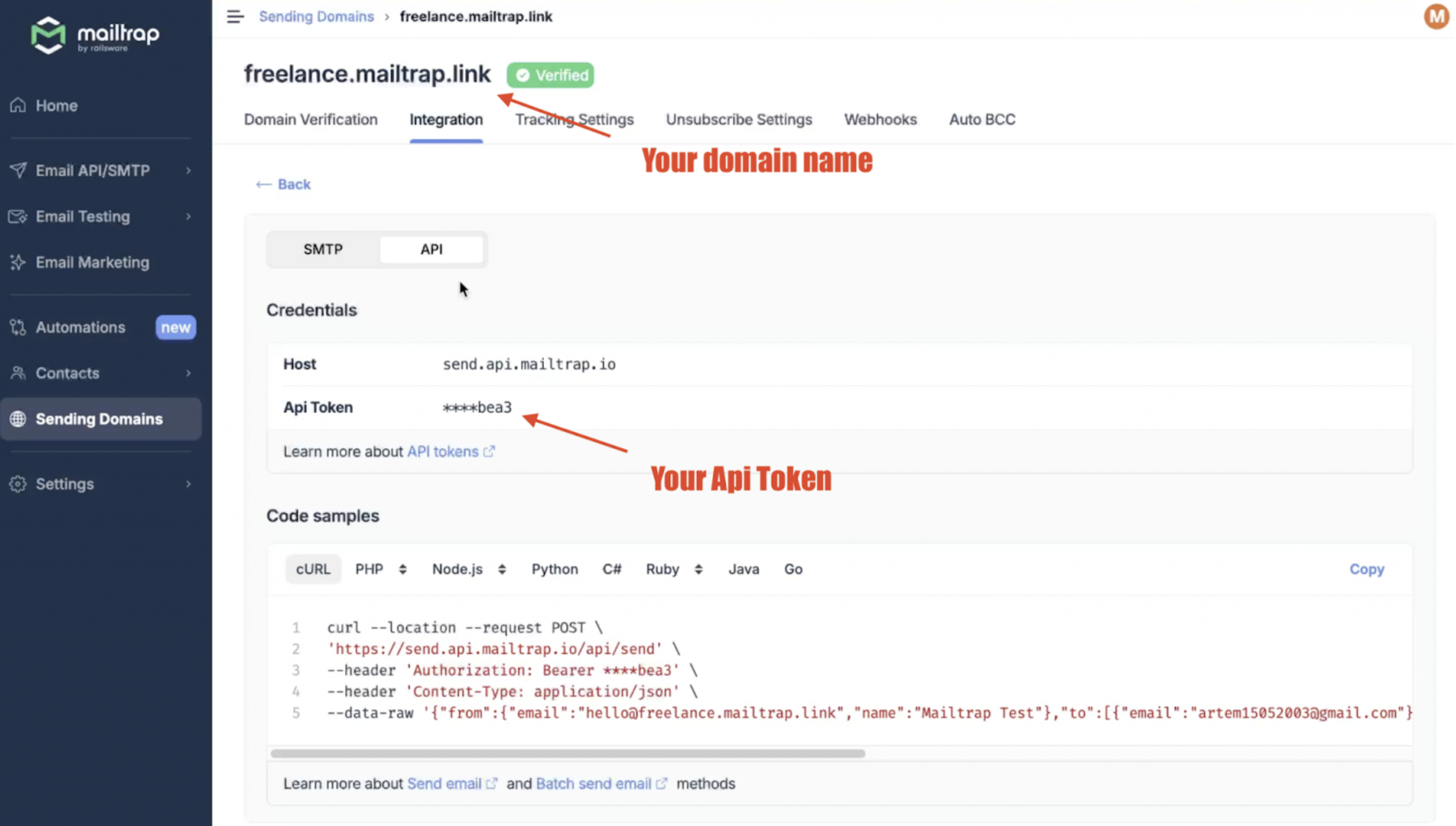Switch to the SMTP toggle option
This screenshot has height=826, width=1456.
click(x=323, y=250)
